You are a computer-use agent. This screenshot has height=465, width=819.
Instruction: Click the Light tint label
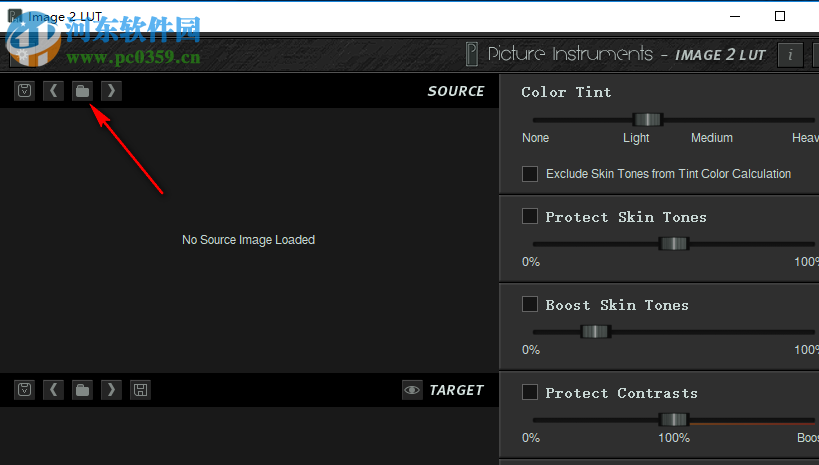coord(636,138)
